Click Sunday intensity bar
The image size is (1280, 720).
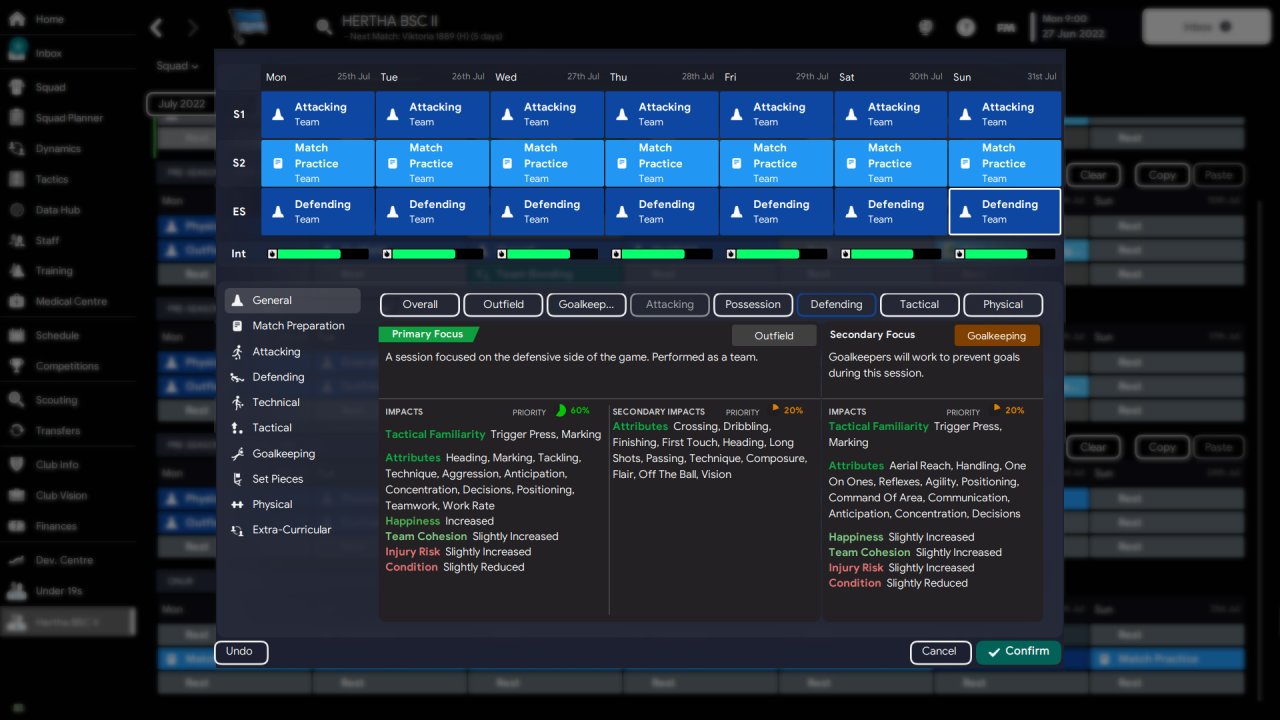point(1005,254)
